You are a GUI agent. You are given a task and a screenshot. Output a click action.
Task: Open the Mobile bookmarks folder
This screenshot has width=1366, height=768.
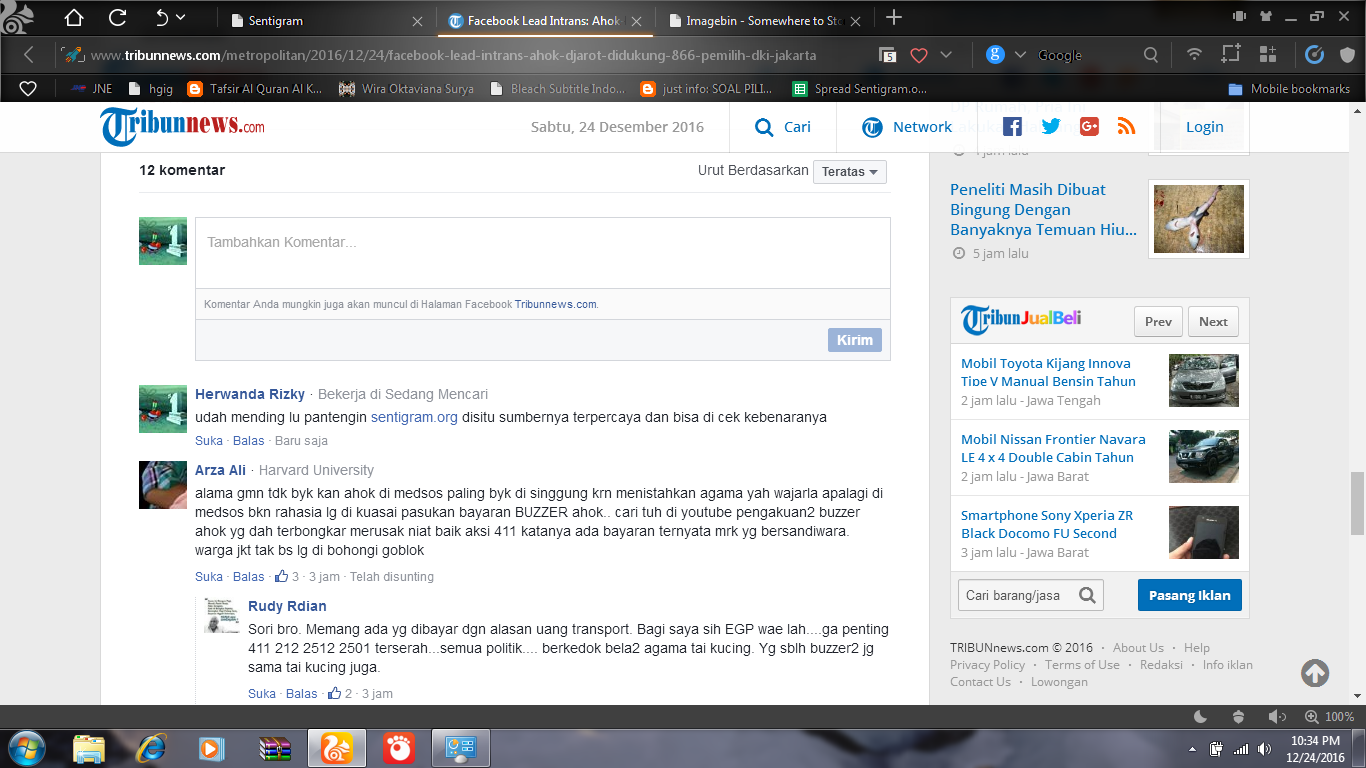click(1289, 88)
